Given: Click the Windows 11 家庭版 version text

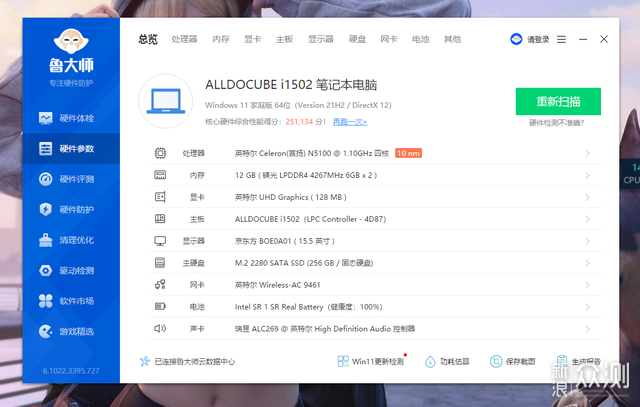Looking at the screenshot, I should pyautogui.click(x=298, y=105).
